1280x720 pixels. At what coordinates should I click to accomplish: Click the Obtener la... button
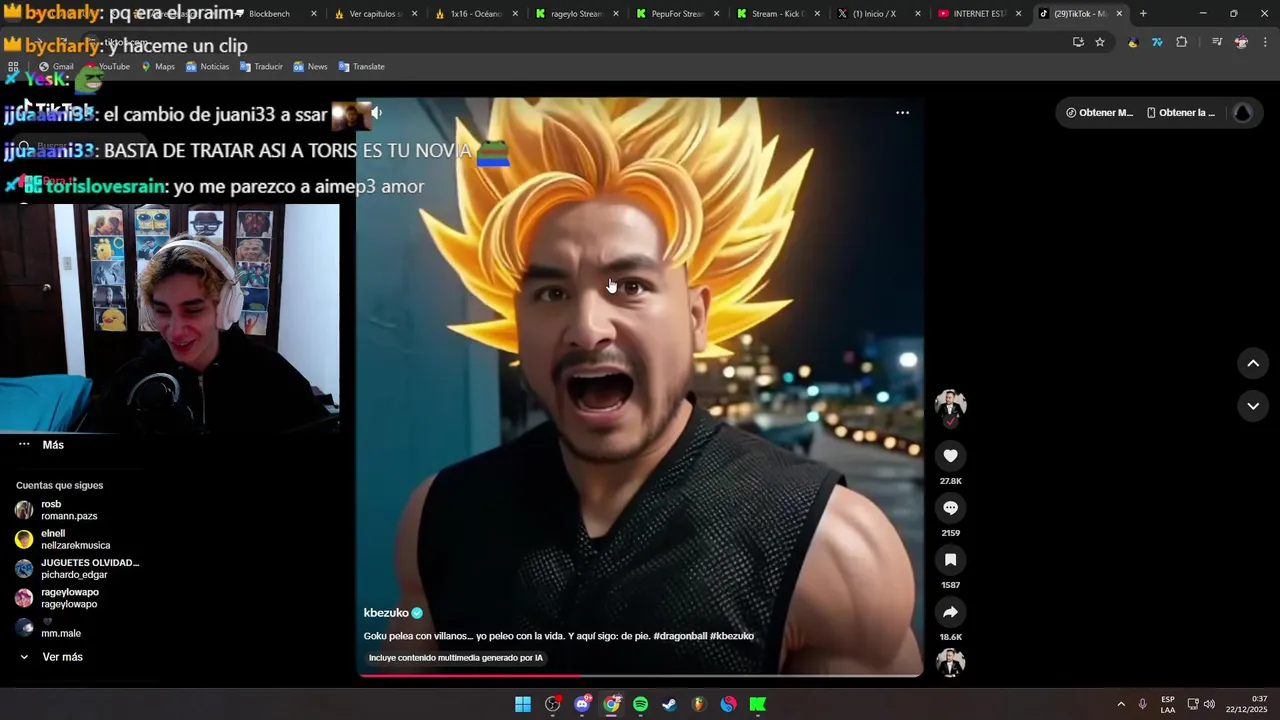[1181, 113]
